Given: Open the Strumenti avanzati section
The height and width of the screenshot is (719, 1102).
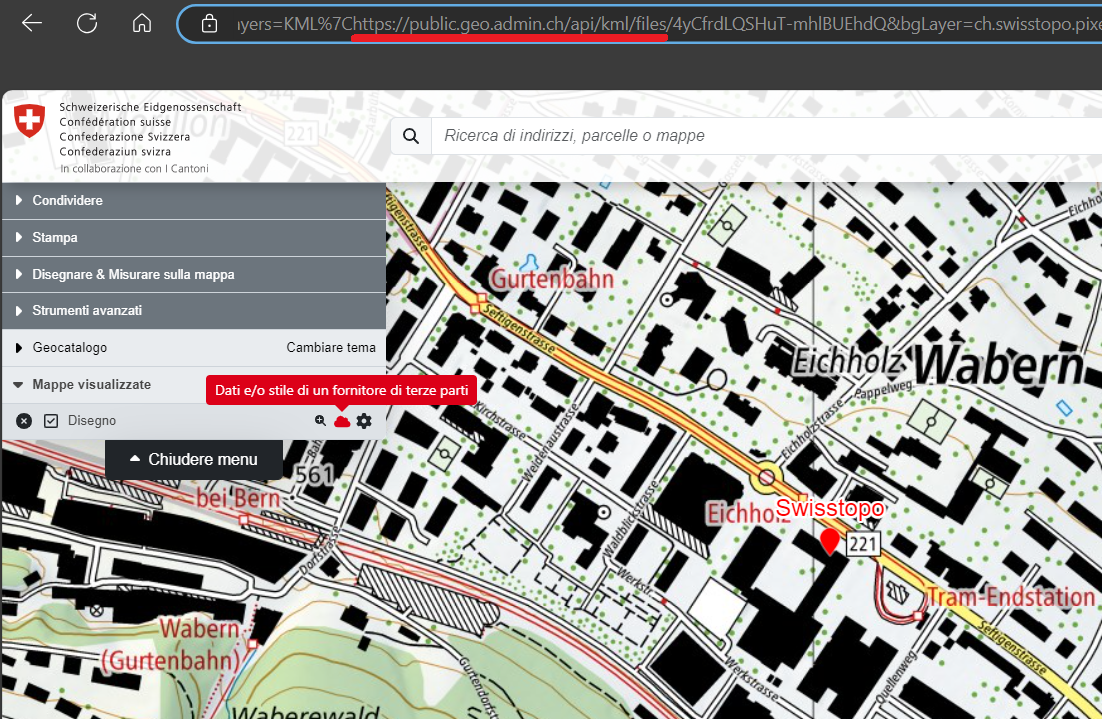Looking at the screenshot, I should point(87,311).
